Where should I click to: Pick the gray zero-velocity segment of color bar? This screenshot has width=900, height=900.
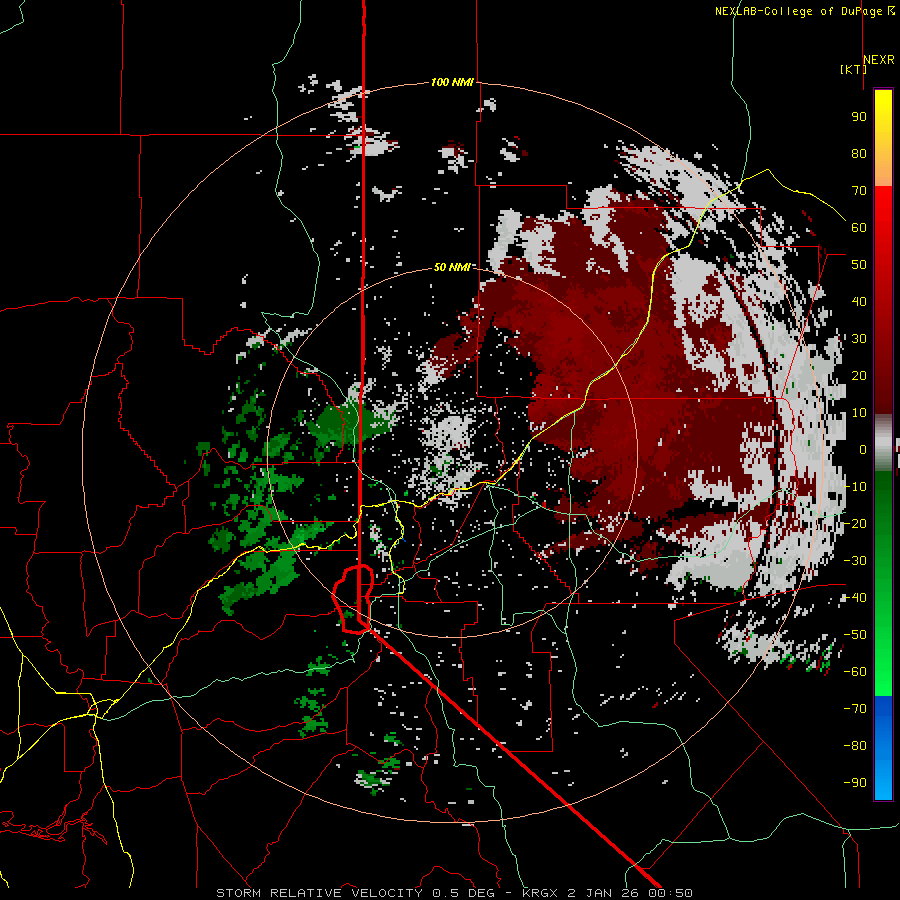click(883, 443)
